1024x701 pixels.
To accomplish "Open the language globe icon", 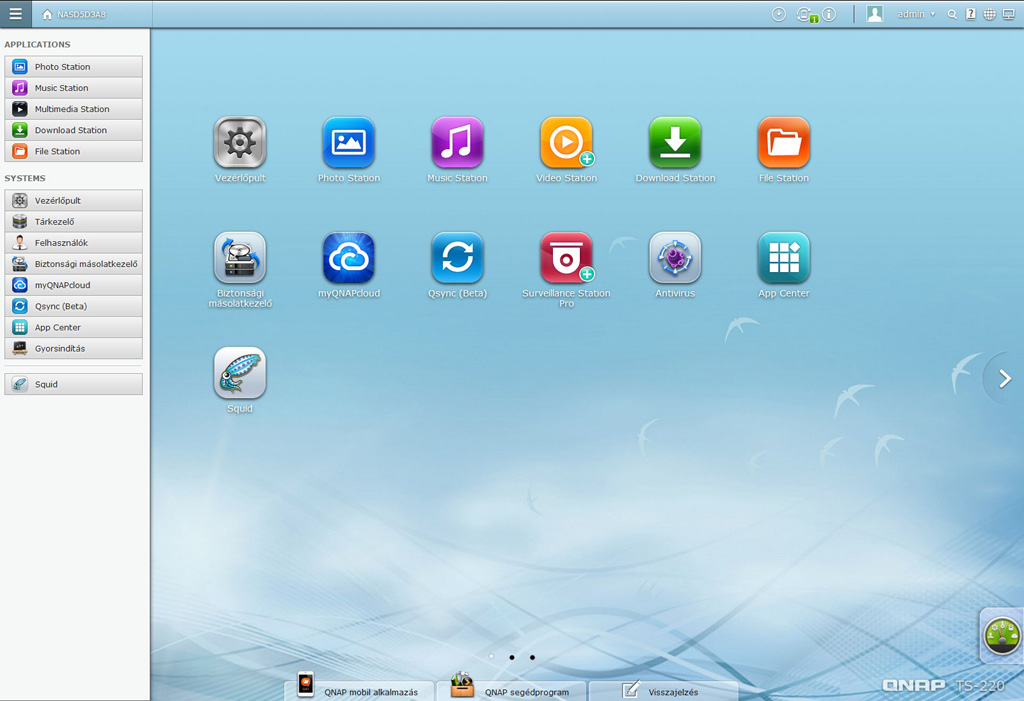I will coord(990,14).
